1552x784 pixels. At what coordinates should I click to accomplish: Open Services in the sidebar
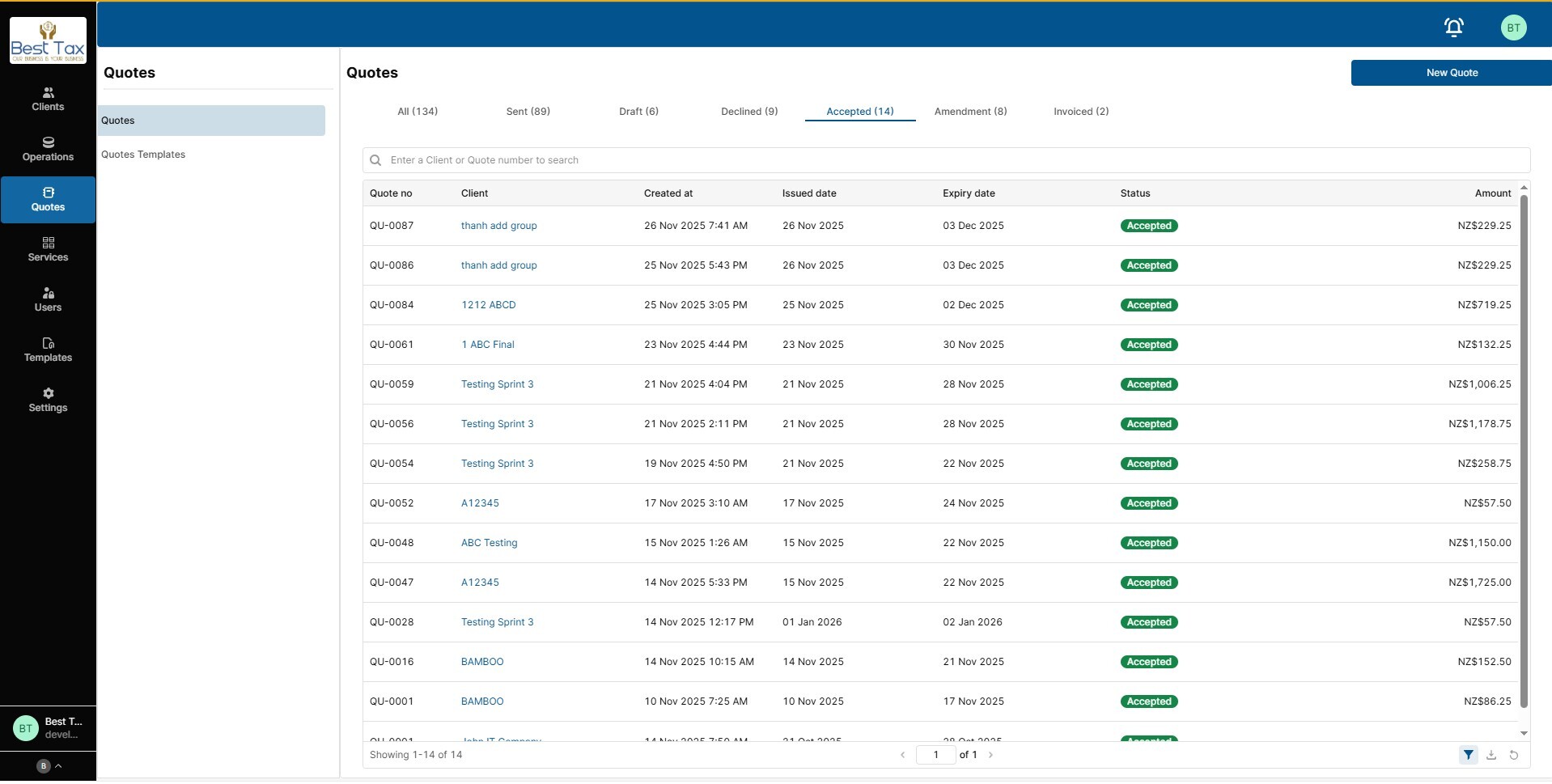click(48, 249)
